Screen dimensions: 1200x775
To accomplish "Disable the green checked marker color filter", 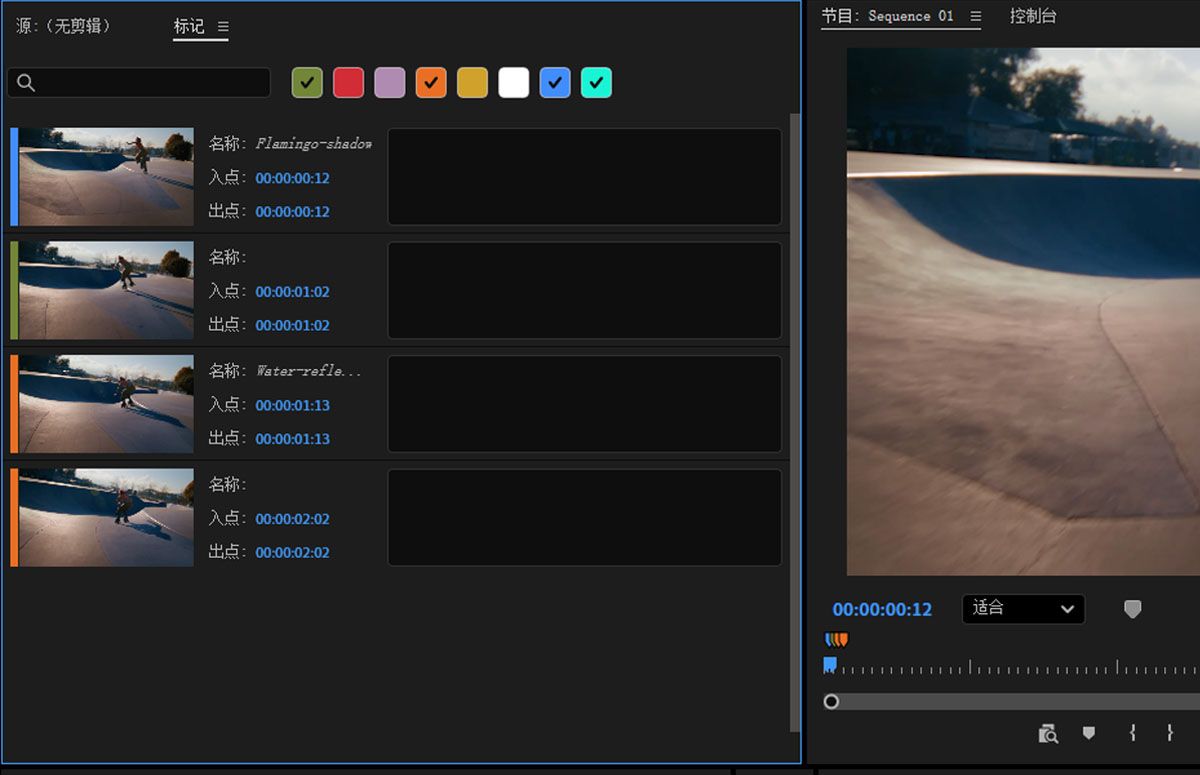I will click(x=307, y=82).
